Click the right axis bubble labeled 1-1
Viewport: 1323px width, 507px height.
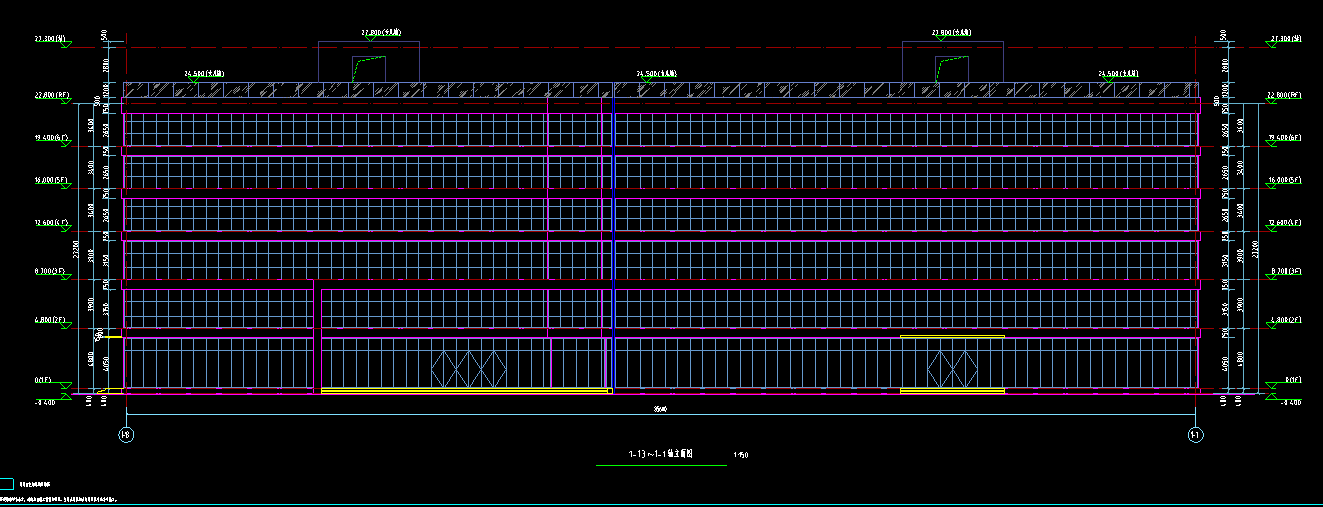(1195, 435)
